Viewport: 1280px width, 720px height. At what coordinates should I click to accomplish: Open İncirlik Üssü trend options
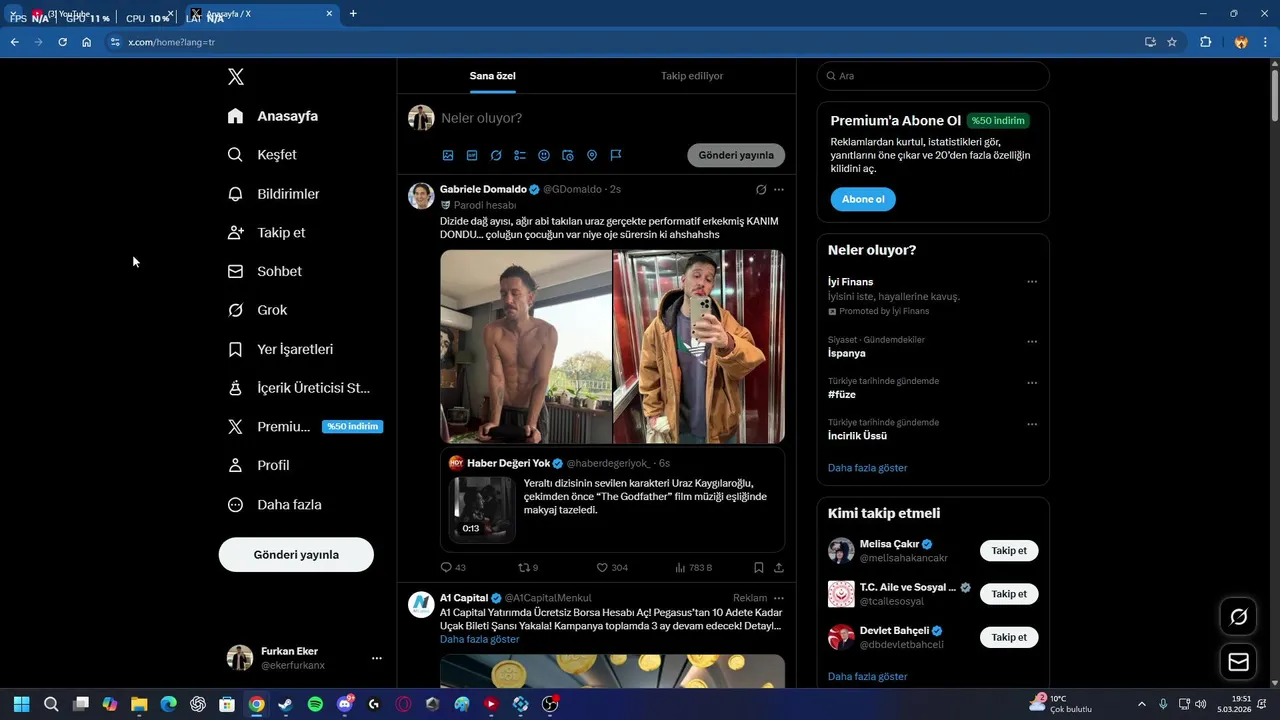tap(1032, 424)
